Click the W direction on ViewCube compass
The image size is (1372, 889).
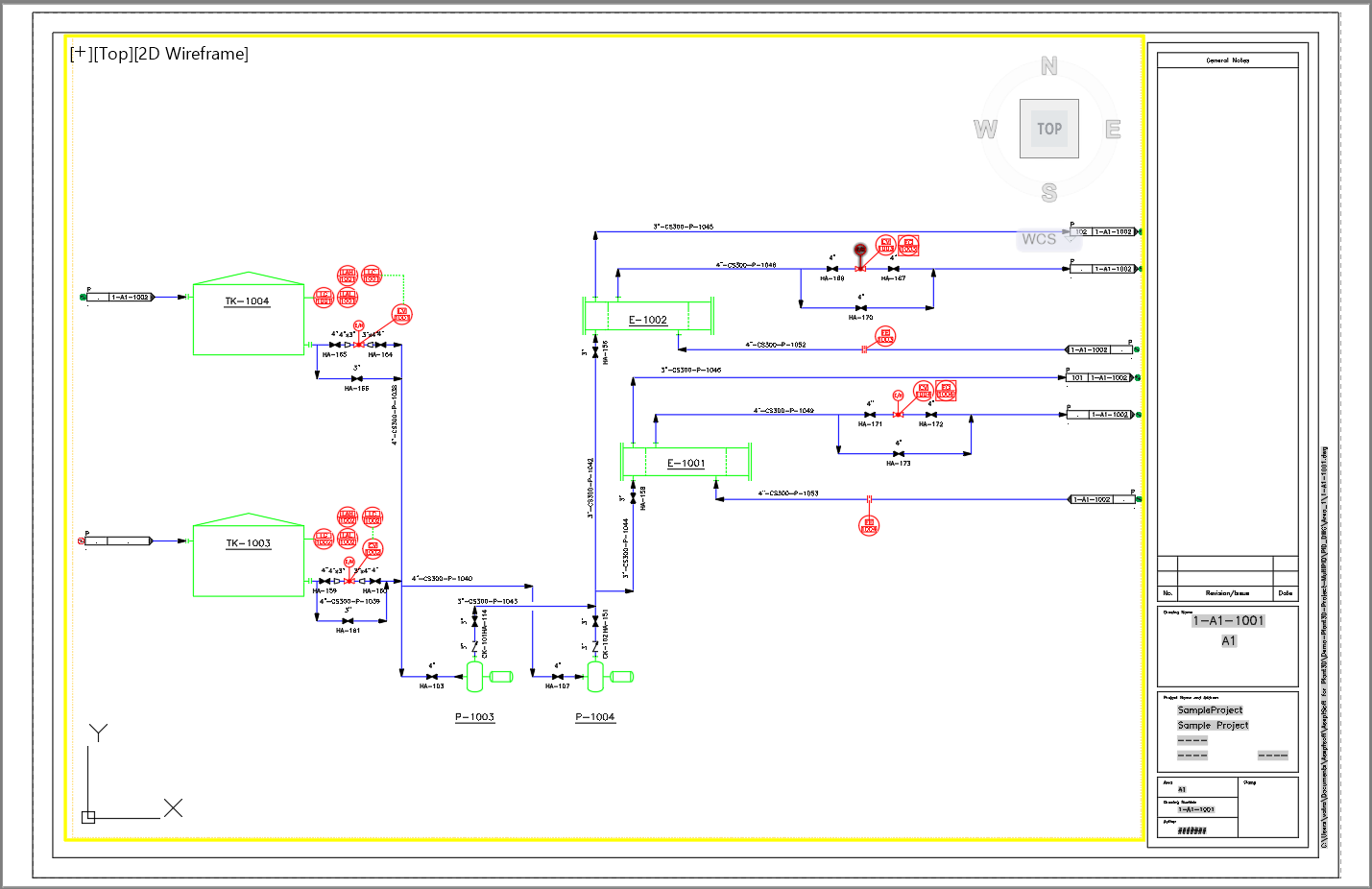click(x=986, y=130)
